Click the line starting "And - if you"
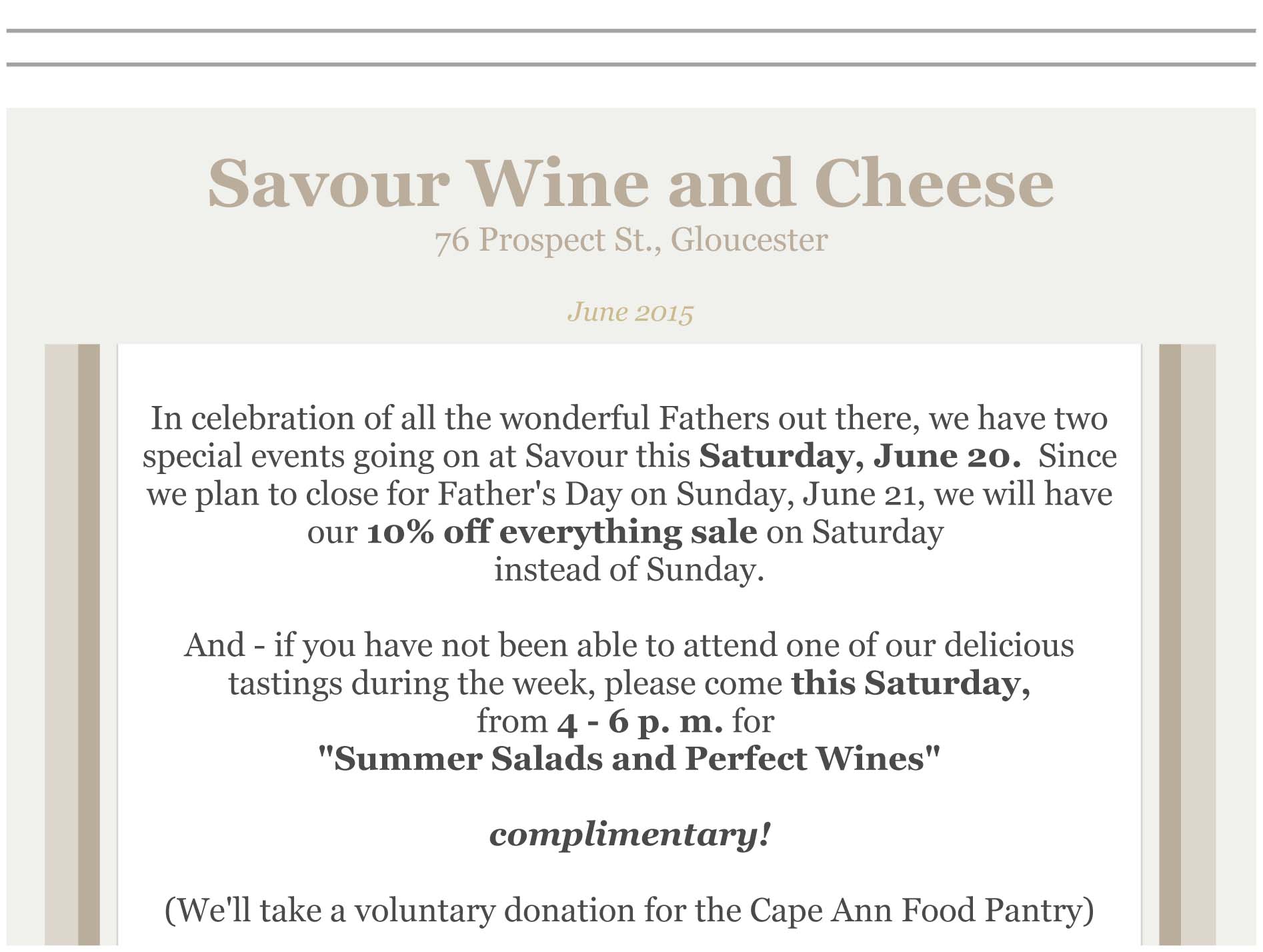The width and height of the screenshot is (1263, 952). [629, 645]
